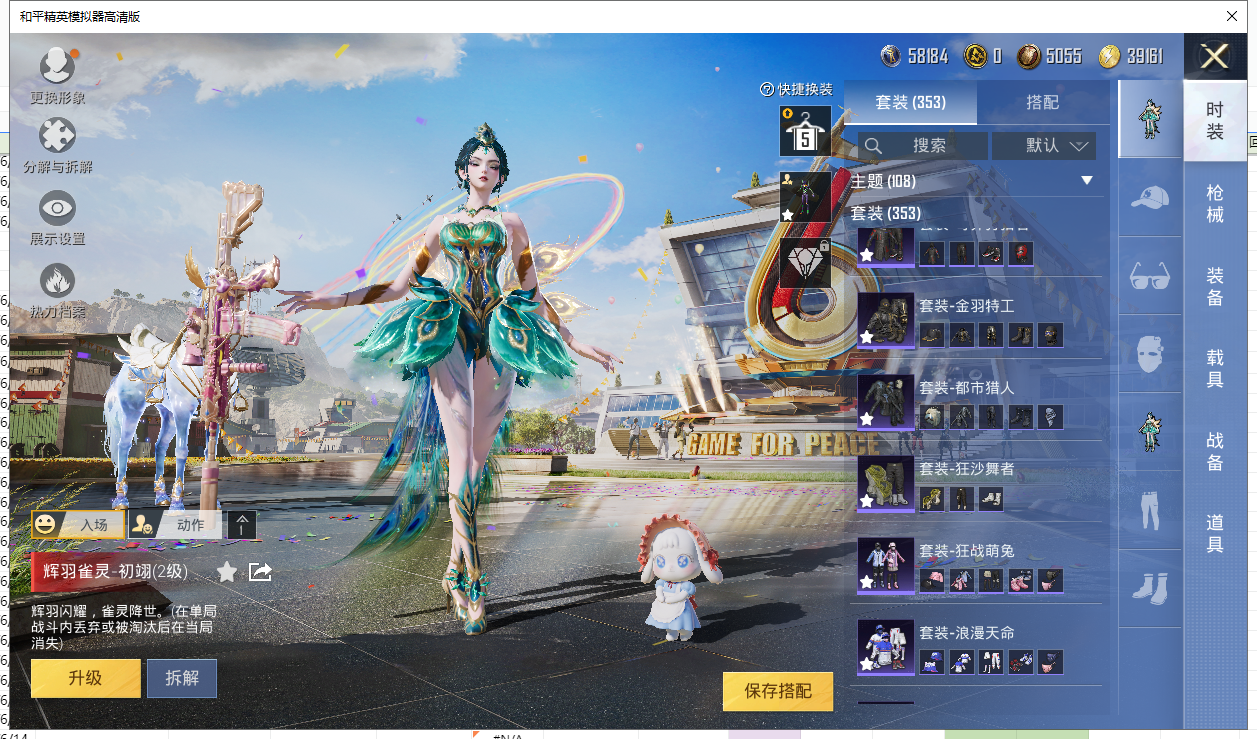Click the 套装-金羽特工 label text

pyautogui.click(x=967, y=306)
